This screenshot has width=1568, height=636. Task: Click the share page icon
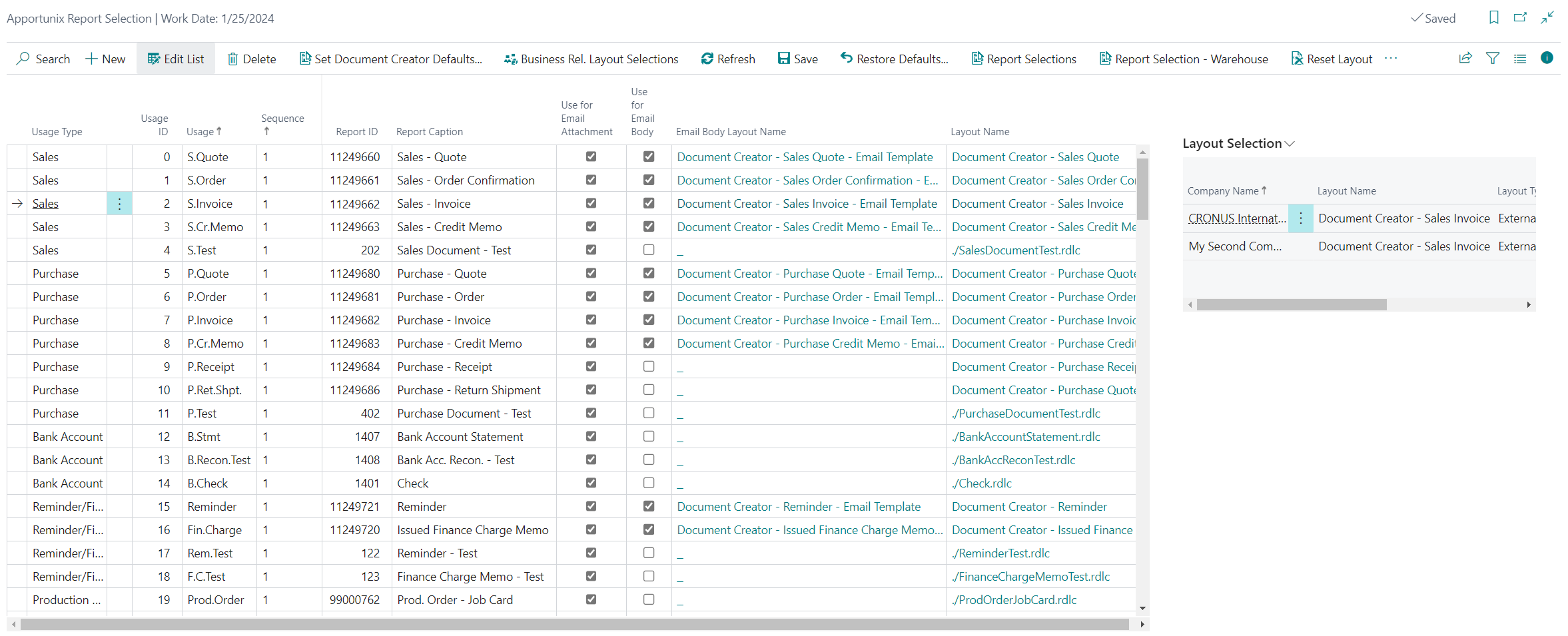pos(1465,59)
